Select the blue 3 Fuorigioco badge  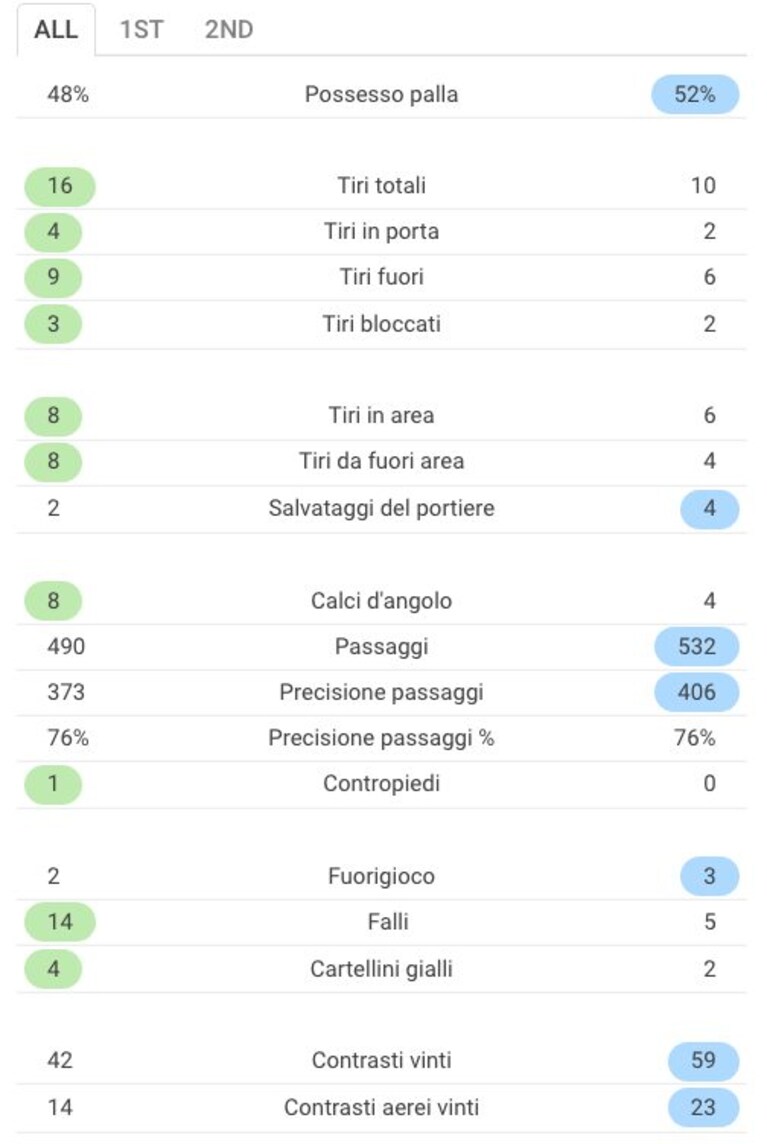(709, 876)
